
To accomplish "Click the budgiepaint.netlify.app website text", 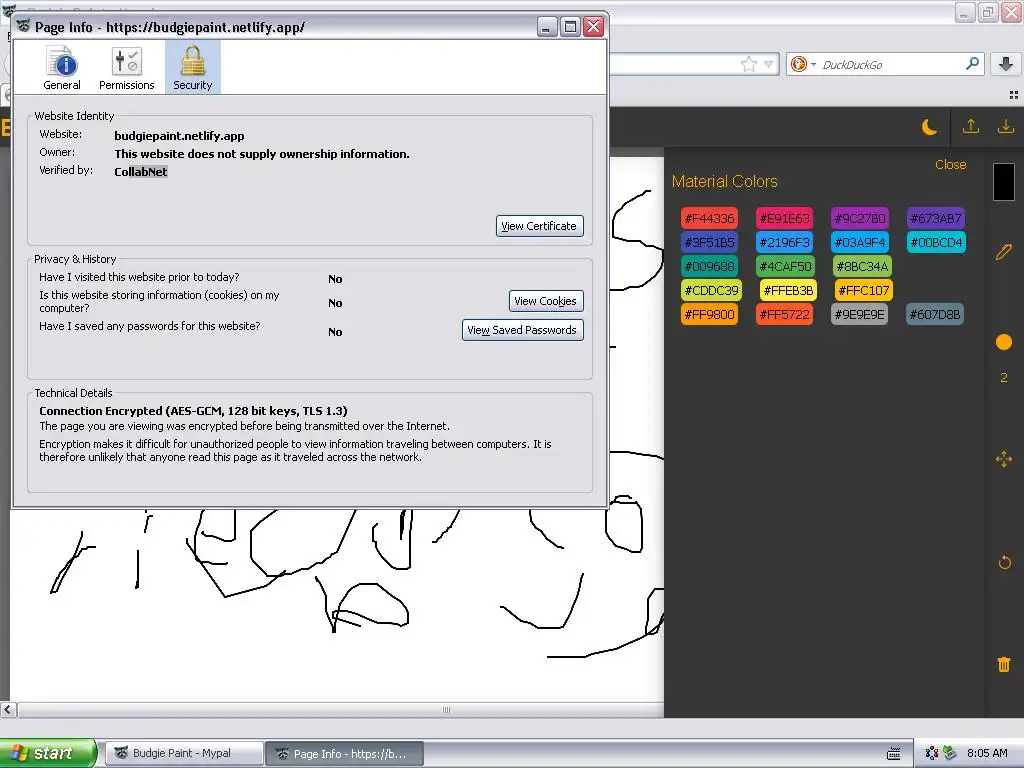I will [x=179, y=136].
